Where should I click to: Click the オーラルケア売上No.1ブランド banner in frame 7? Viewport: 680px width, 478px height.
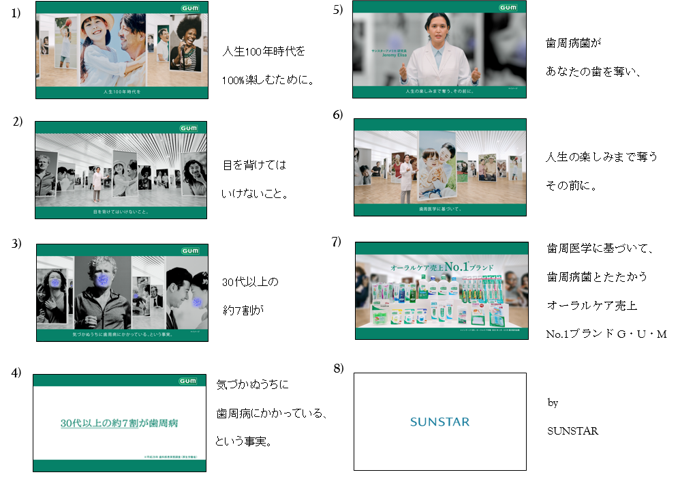(442, 267)
